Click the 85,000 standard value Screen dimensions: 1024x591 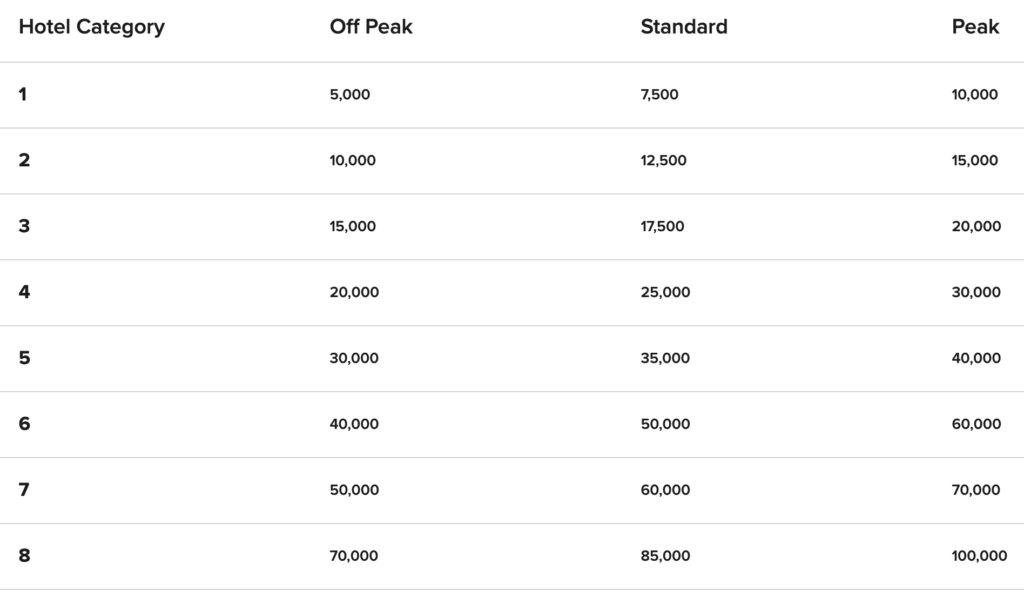665,556
